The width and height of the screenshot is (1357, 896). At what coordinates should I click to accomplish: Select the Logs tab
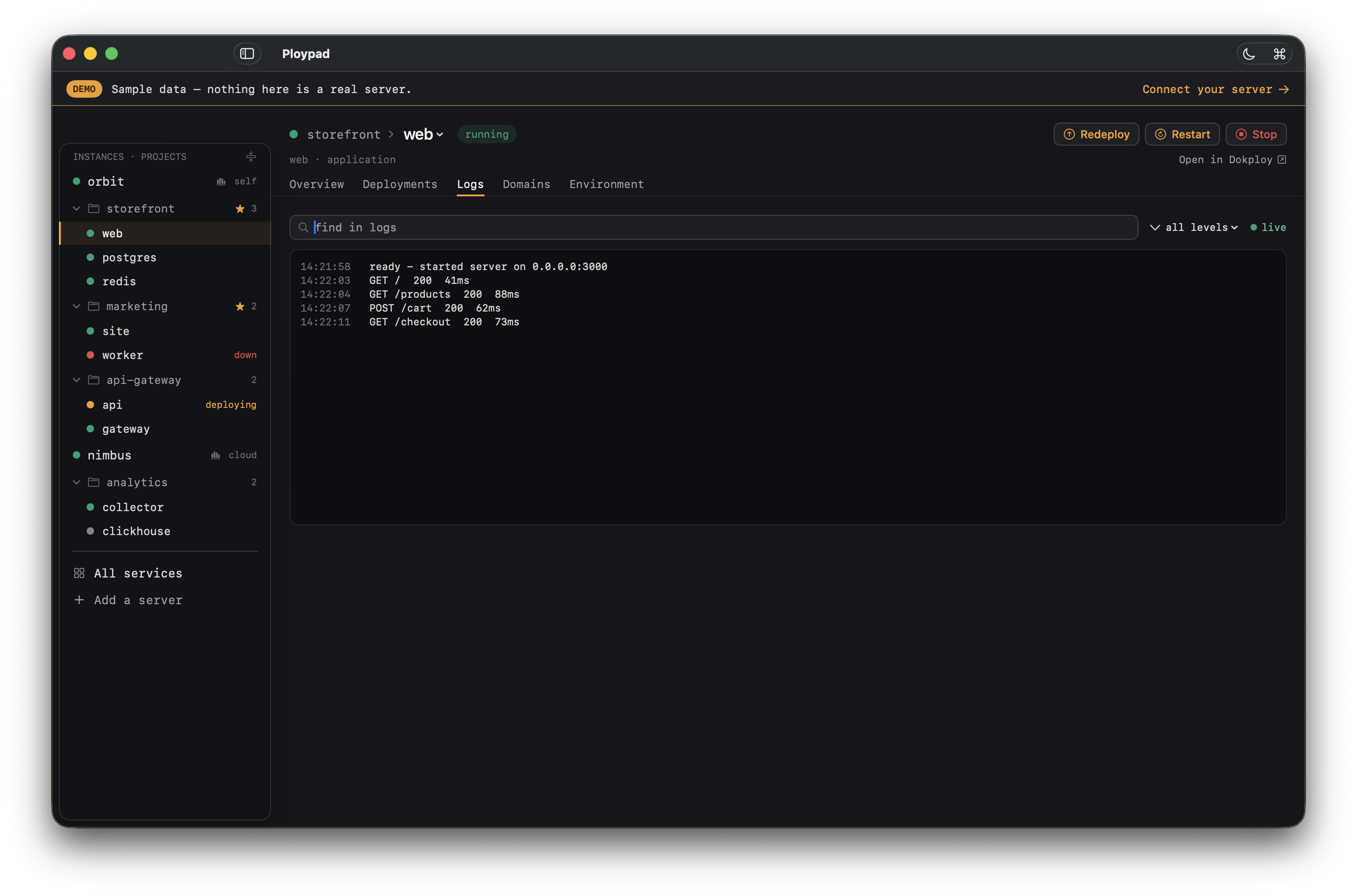(470, 184)
